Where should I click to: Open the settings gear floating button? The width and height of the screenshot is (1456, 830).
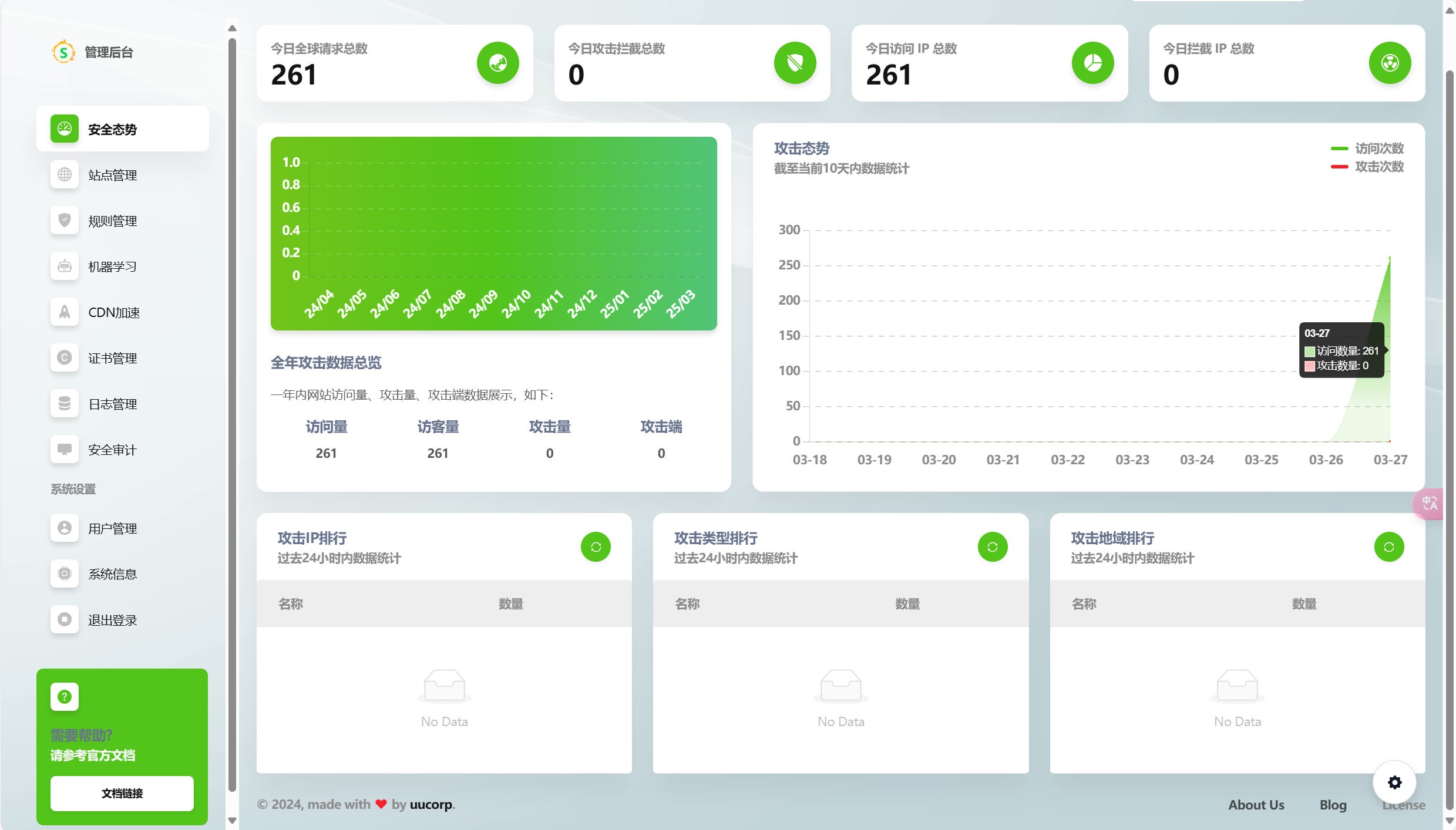click(1394, 782)
